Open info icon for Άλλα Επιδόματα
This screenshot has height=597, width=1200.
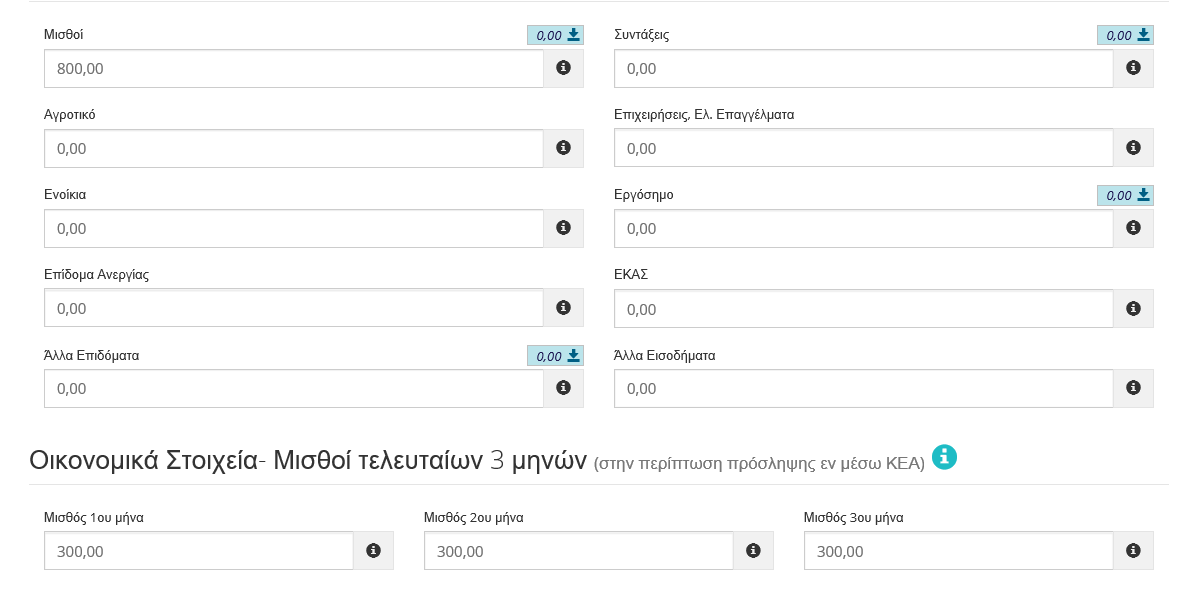click(x=563, y=388)
